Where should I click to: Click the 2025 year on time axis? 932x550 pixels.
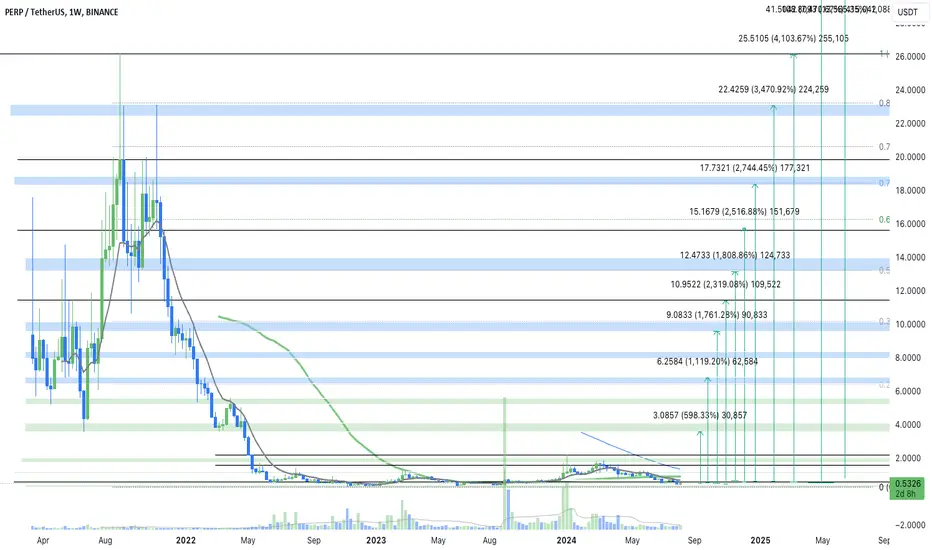pyautogui.click(x=760, y=540)
